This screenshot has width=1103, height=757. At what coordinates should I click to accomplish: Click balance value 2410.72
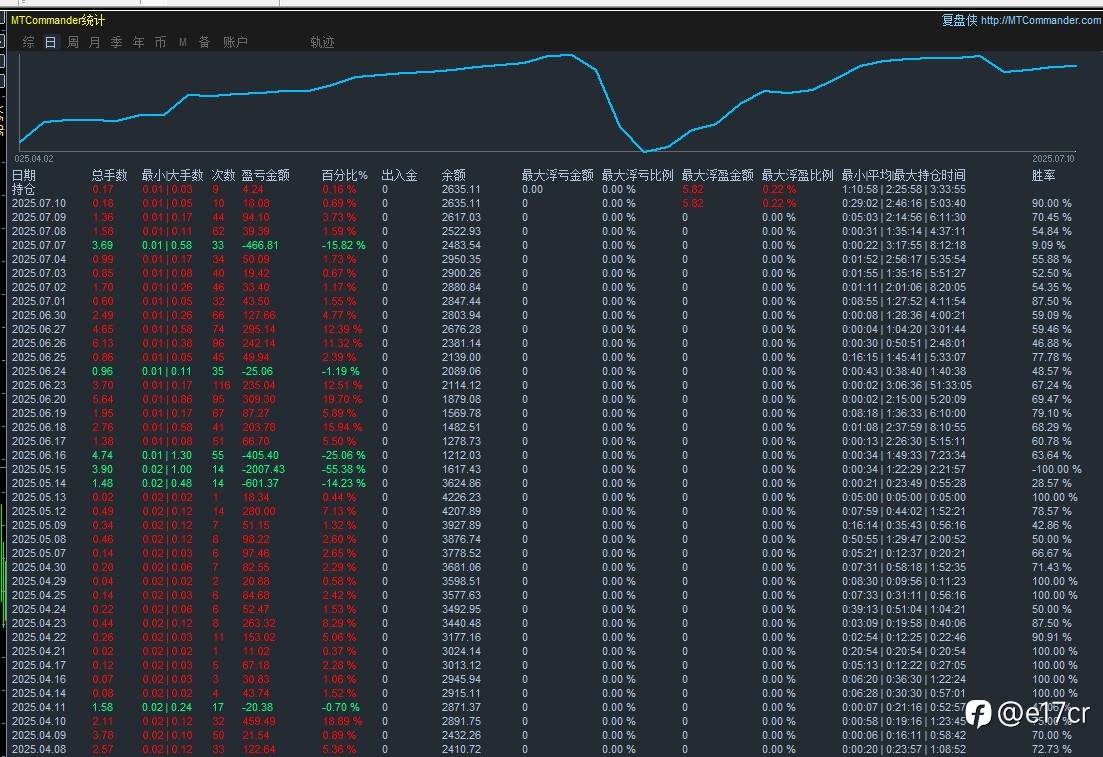point(461,749)
